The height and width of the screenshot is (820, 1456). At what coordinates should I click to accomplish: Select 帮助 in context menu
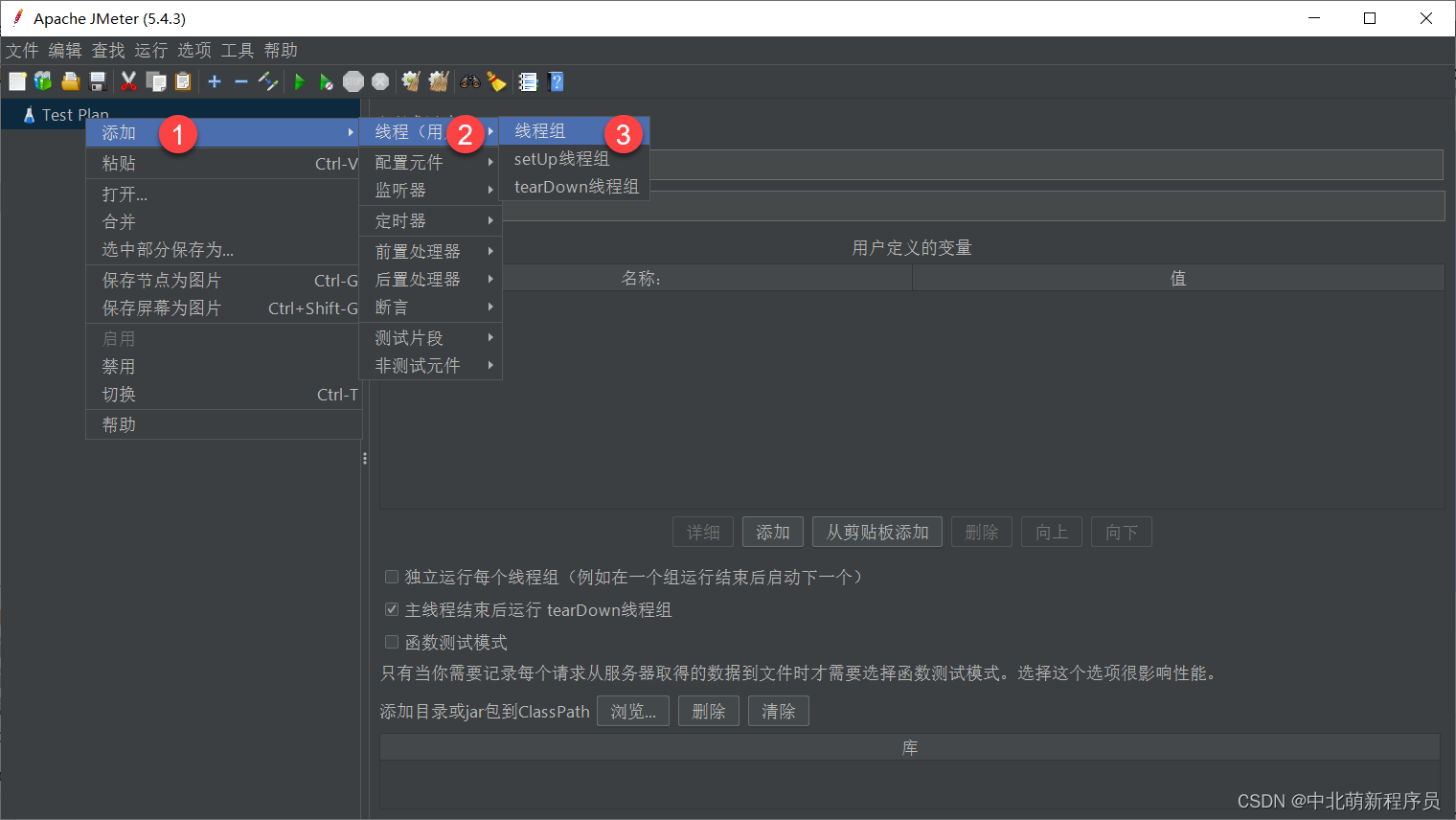tap(223, 424)
